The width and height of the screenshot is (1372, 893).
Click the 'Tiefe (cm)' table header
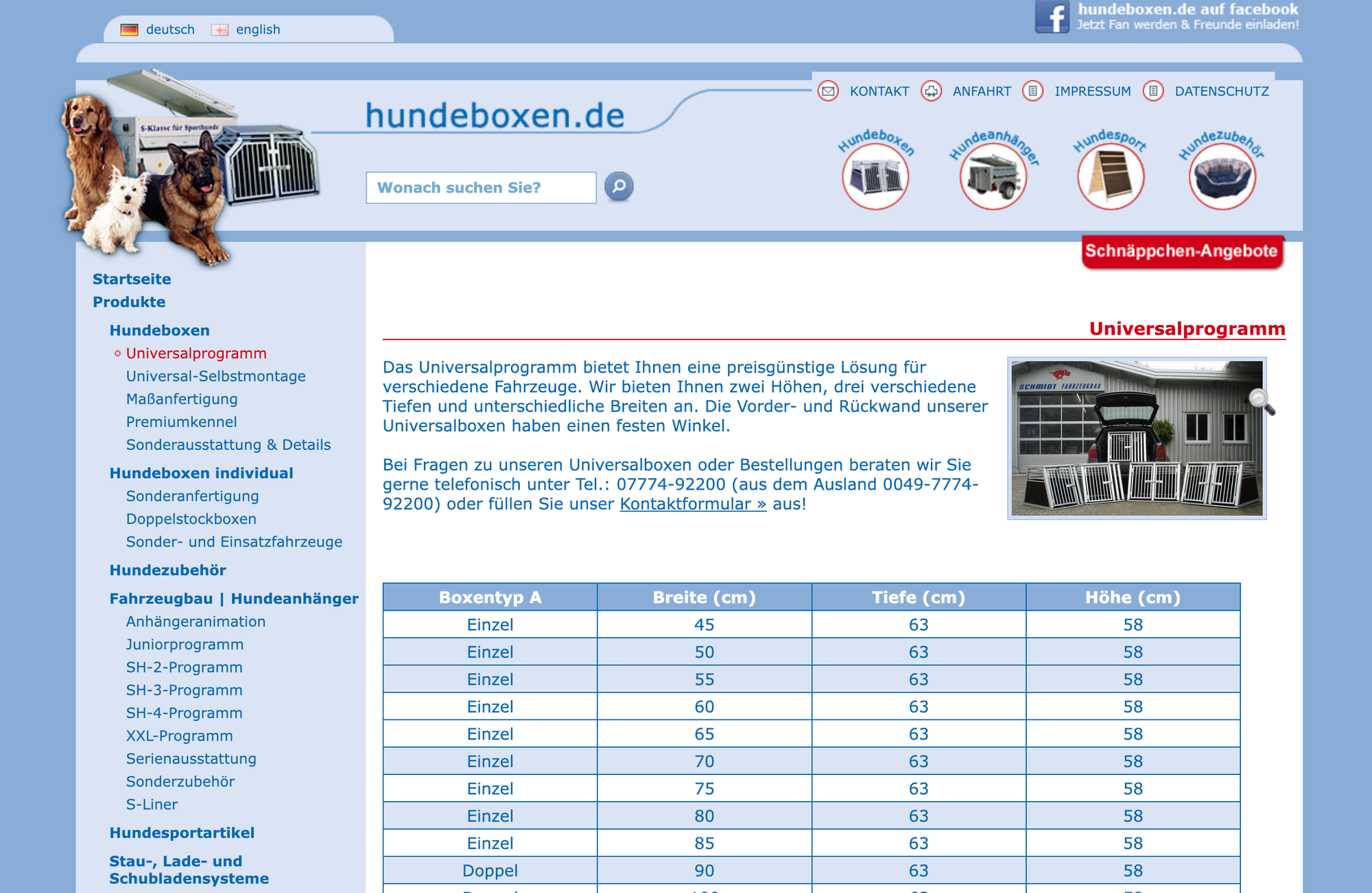[x=919, y=597]
